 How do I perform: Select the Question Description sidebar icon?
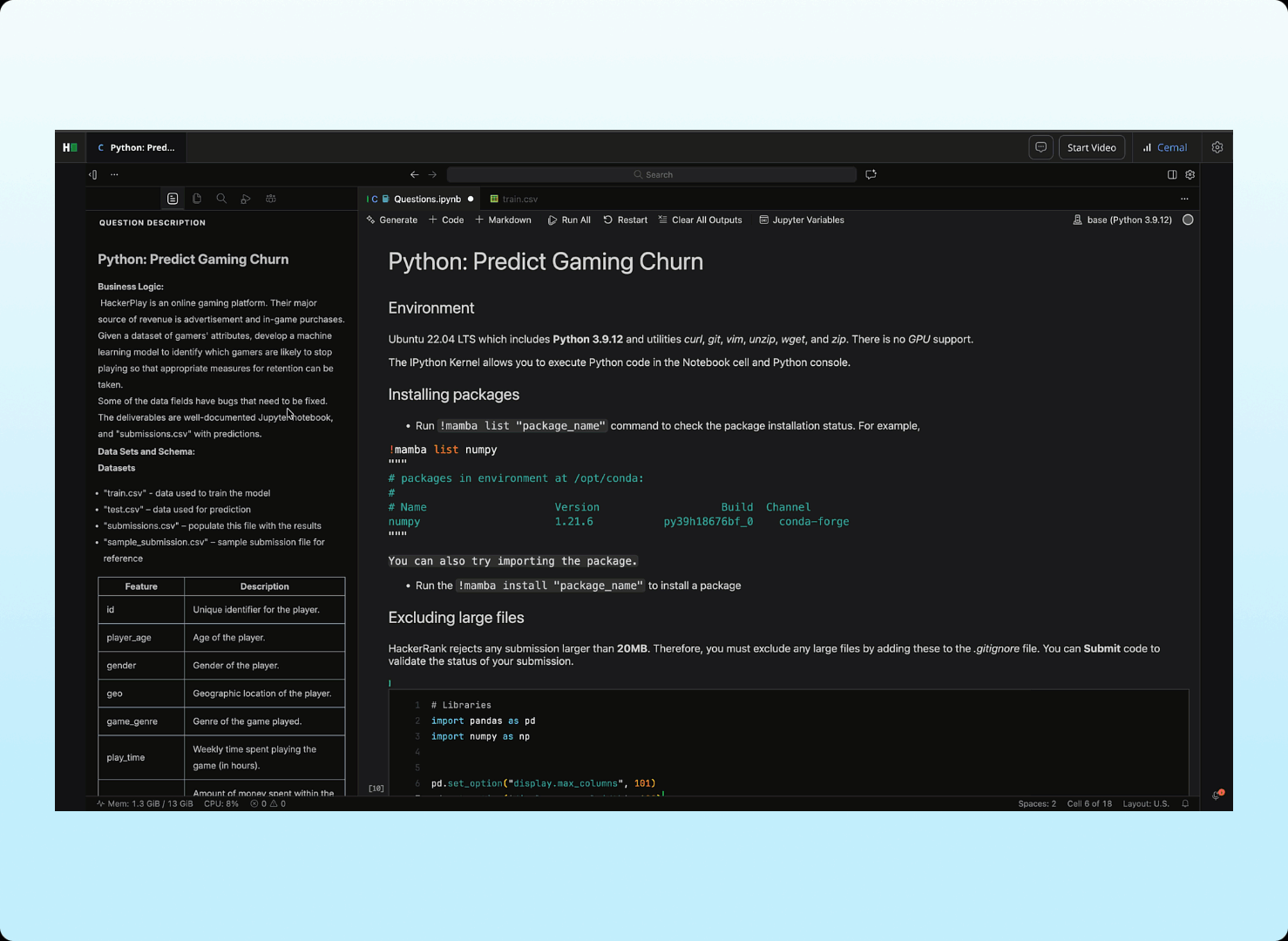(173, 199)
